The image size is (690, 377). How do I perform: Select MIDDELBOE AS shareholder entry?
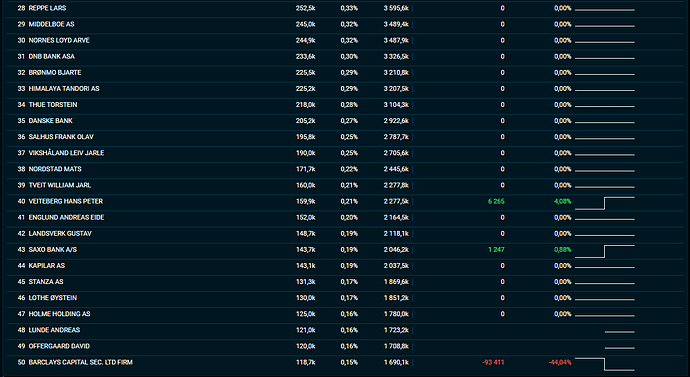point(345,24)
